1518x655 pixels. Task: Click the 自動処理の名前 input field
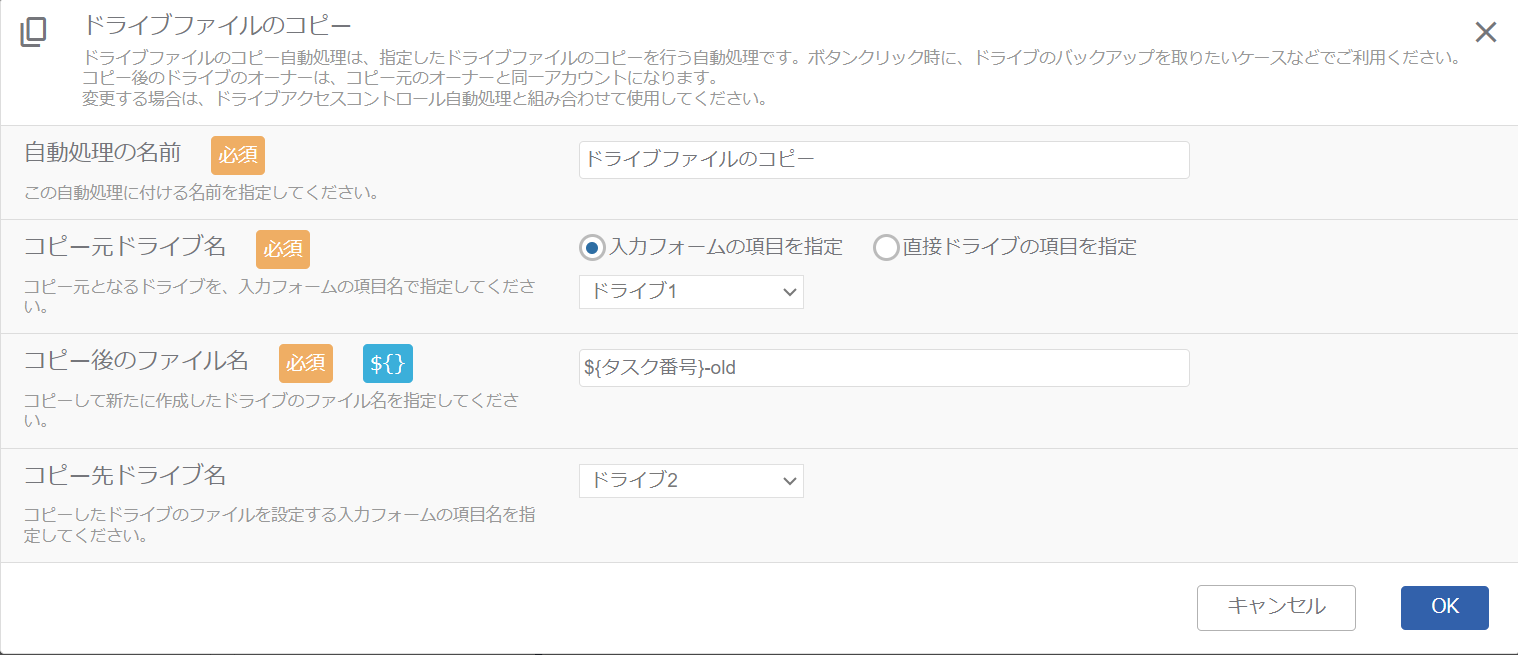[x=884, y=160]
